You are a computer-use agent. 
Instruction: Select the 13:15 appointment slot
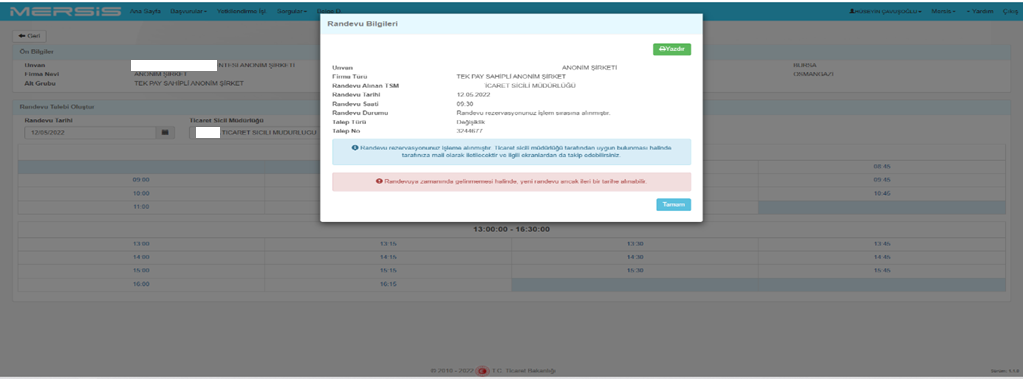pos(388,244)
